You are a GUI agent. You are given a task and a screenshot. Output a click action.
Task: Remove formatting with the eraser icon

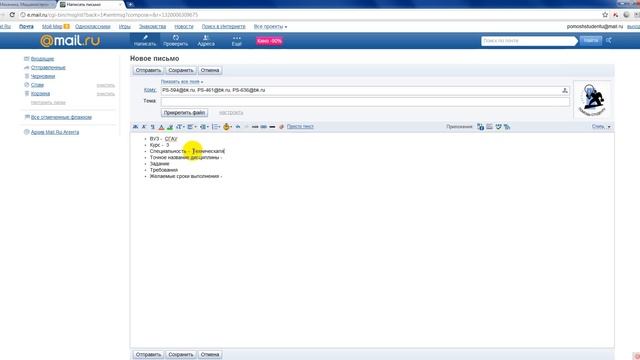(x=281, y=127)
